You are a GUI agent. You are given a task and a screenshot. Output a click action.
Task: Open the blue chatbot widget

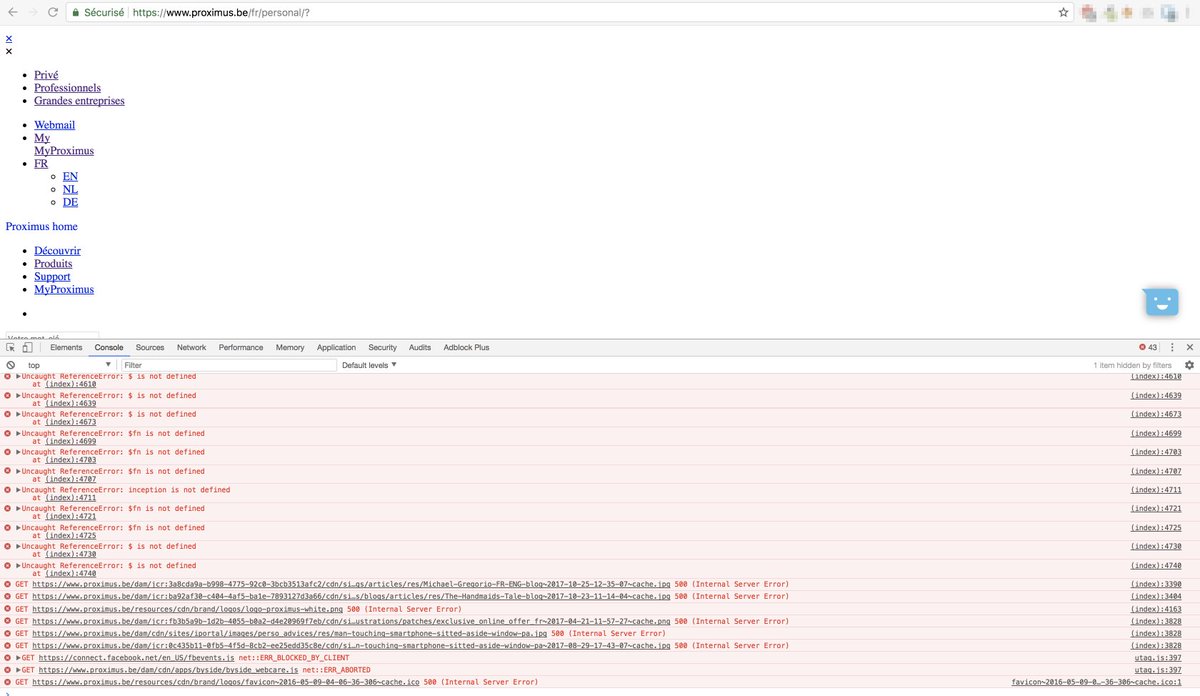tap(1161, 302)
